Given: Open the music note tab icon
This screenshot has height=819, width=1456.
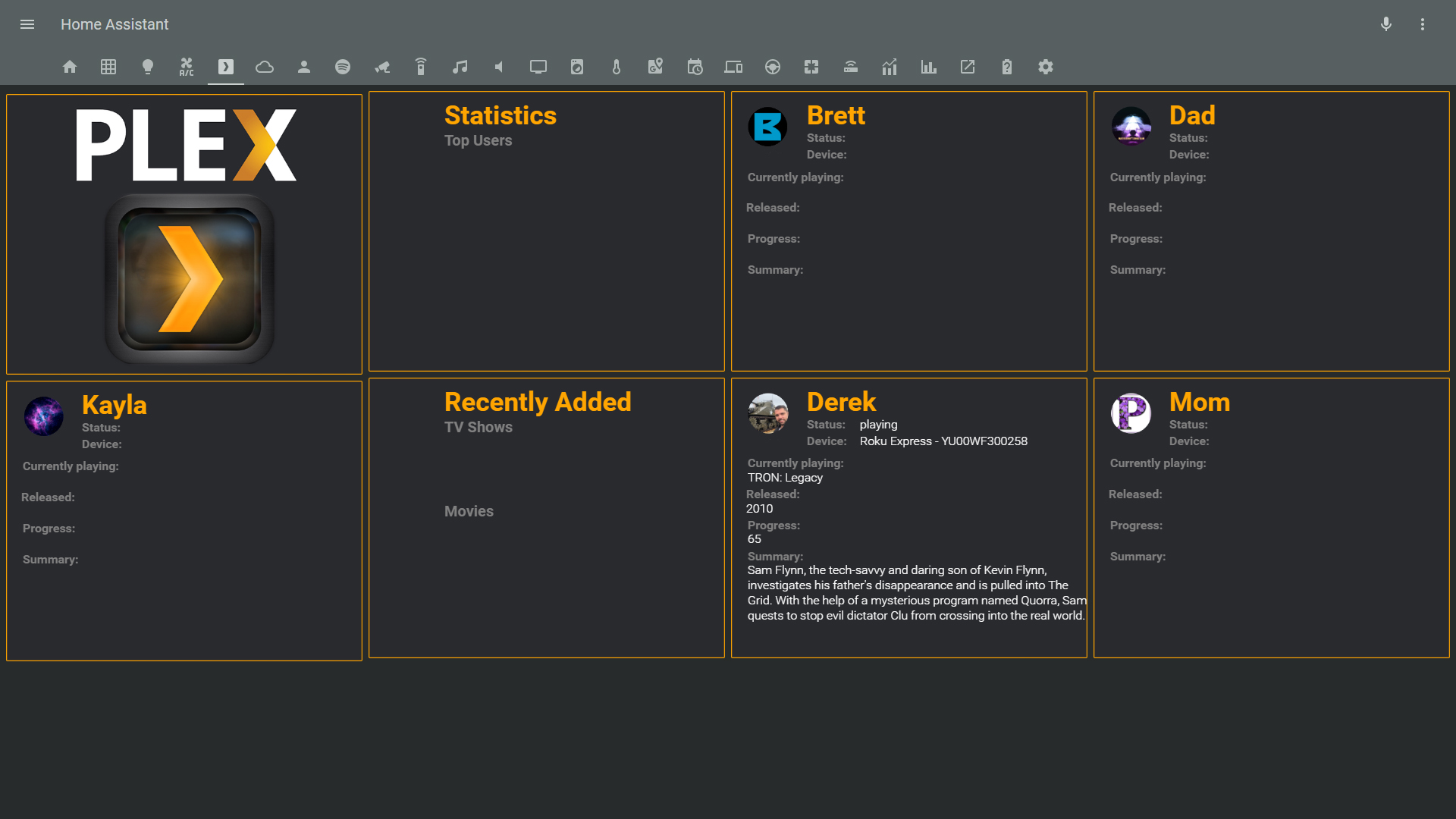Looking at the screenshot, I should [460, 67].
